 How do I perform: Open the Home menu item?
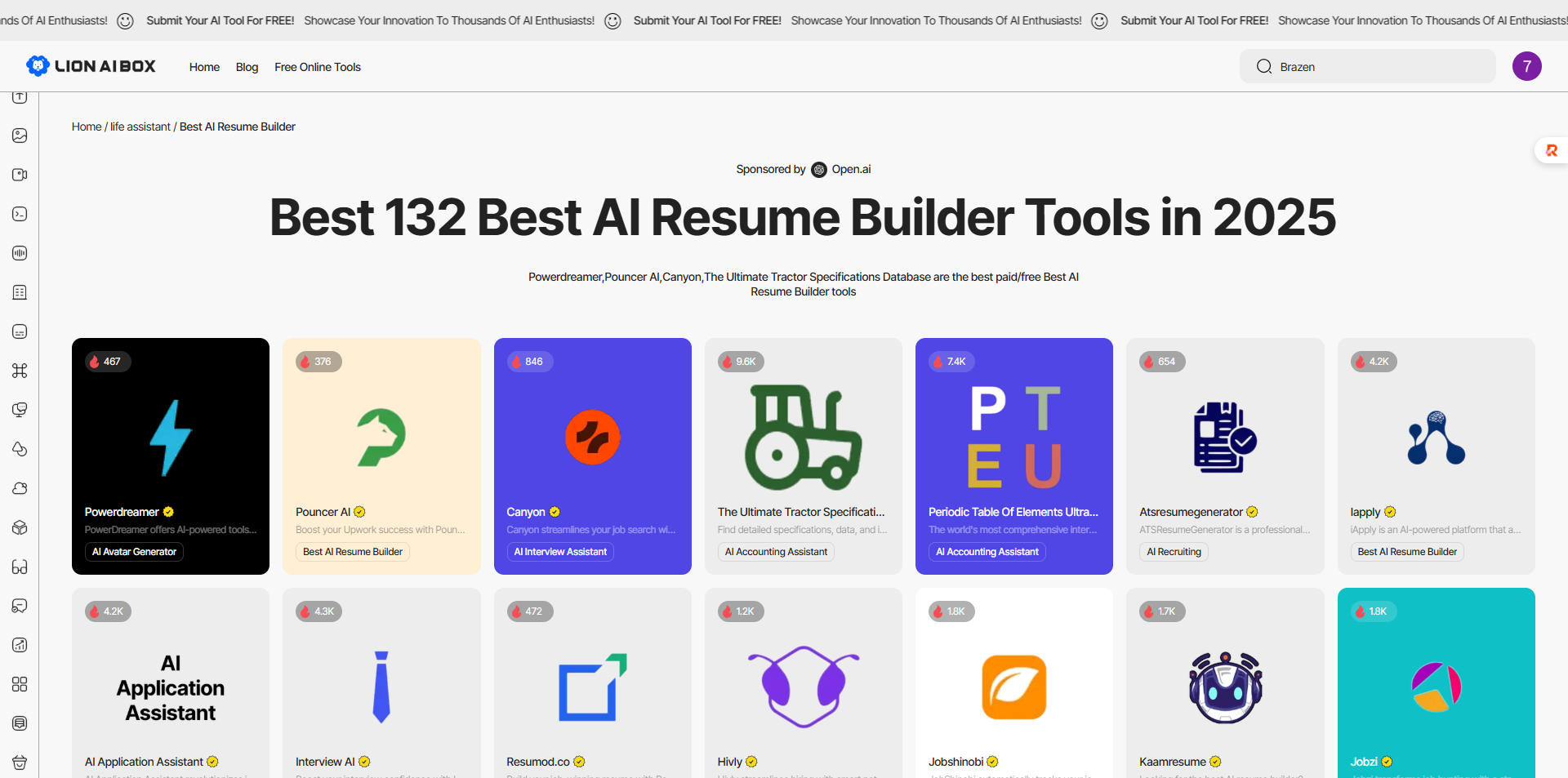pyautogui.click(x=204, y=67)
